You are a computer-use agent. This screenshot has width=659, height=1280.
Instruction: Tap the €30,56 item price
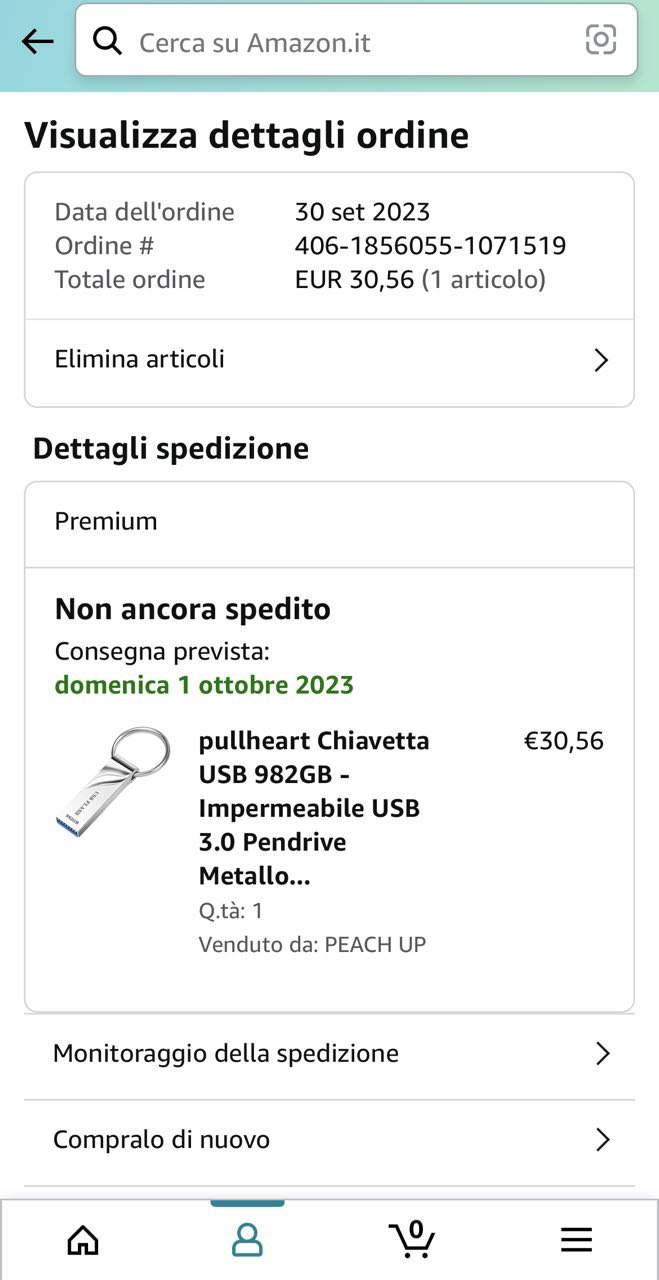pos(564,741)
